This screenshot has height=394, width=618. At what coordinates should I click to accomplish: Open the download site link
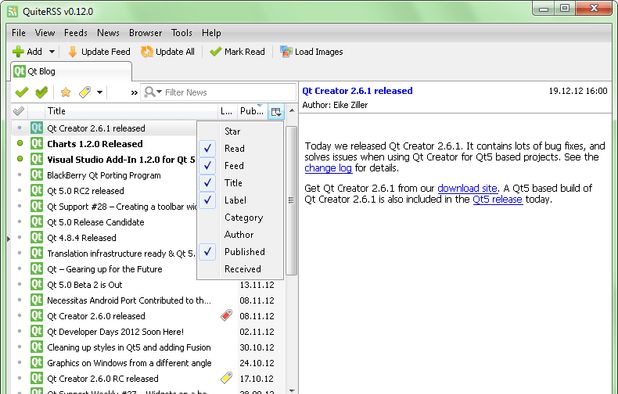[x=467, y=188]
